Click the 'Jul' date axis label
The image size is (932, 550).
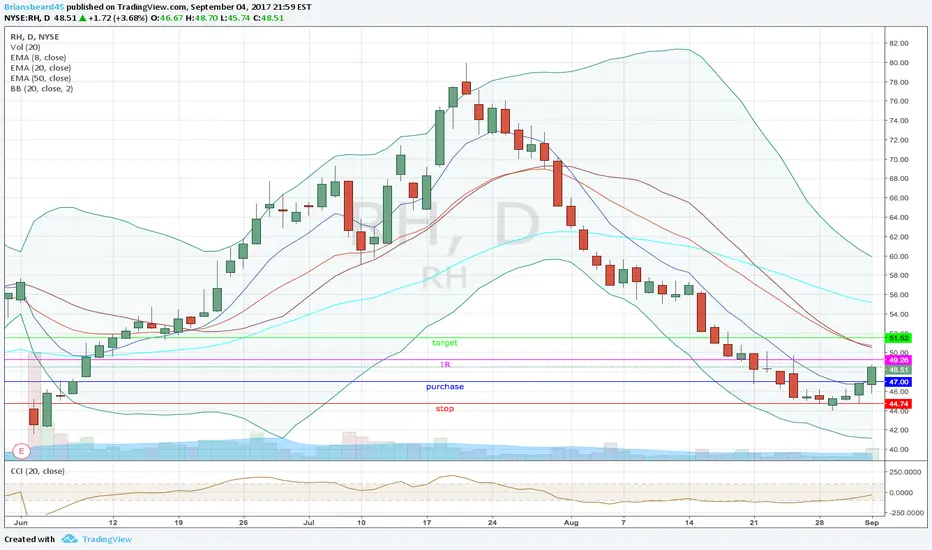pos(308,523)
